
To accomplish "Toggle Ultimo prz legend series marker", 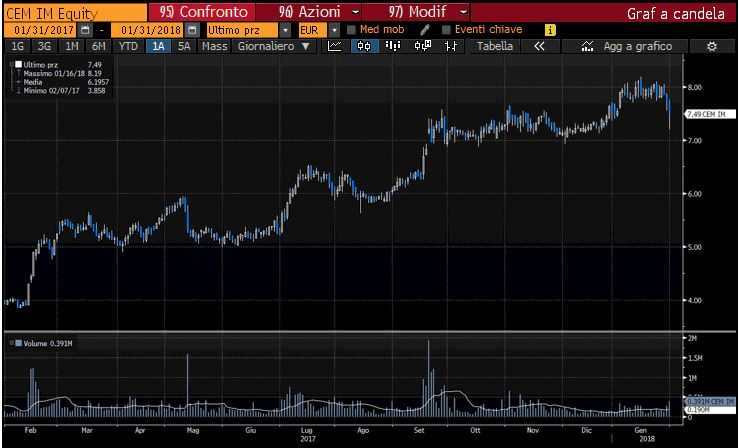I will click(x=18, y=64).
